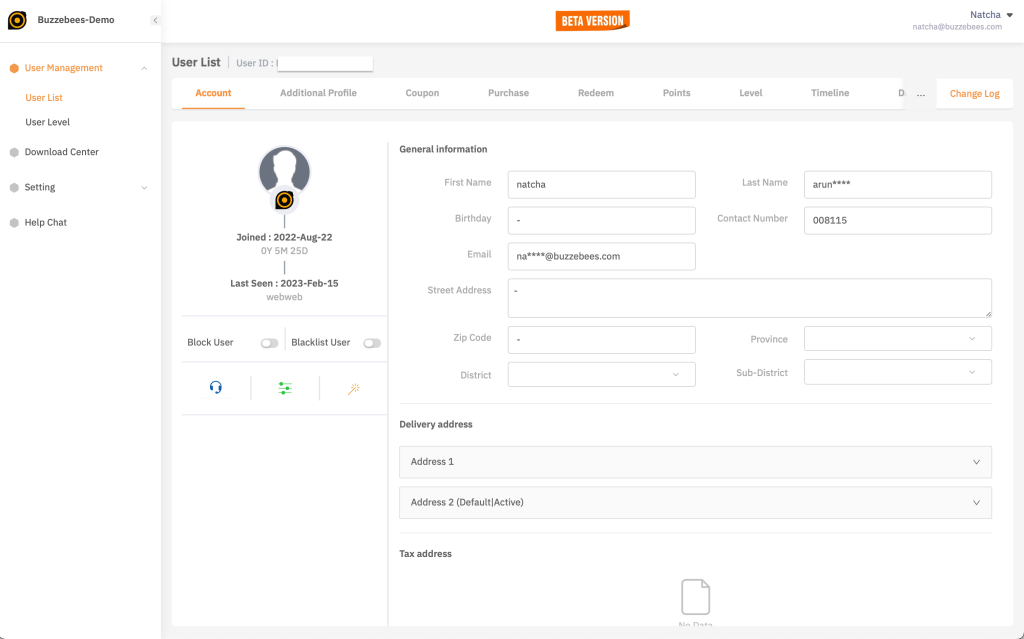The image size is (1024, 639).
Task: Collapse the sidebar using the chevron icon
Action: (154, 18)
